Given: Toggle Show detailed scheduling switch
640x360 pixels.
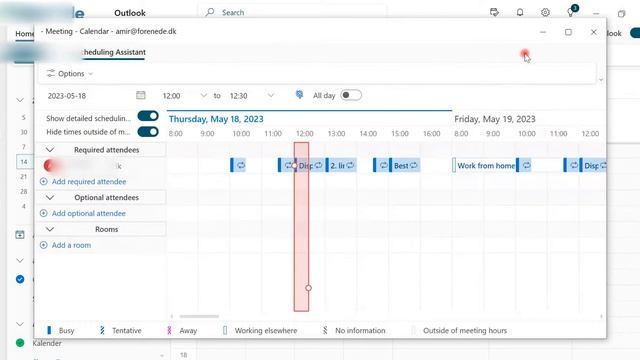Looking at the screenshot, I should pyautogui.click(x=148, y=116).
